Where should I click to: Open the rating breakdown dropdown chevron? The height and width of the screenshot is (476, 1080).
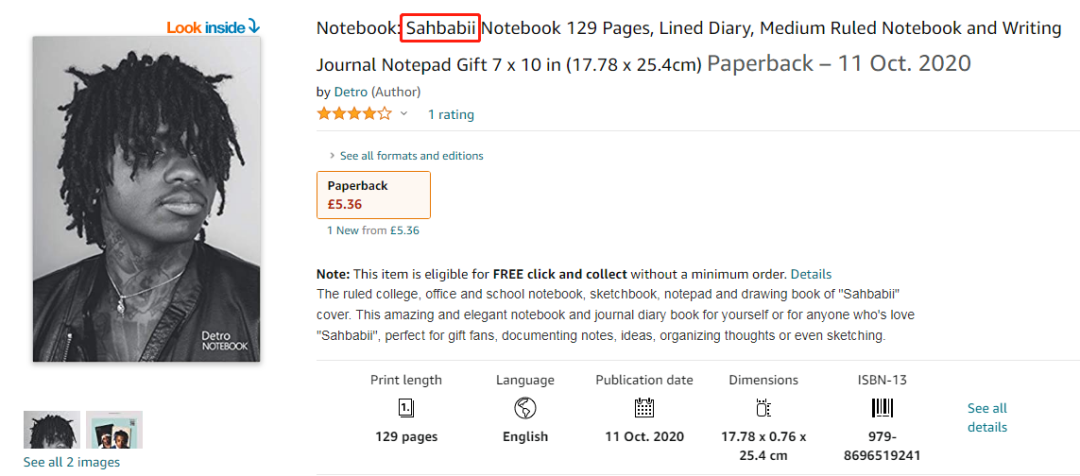(404, 114)
